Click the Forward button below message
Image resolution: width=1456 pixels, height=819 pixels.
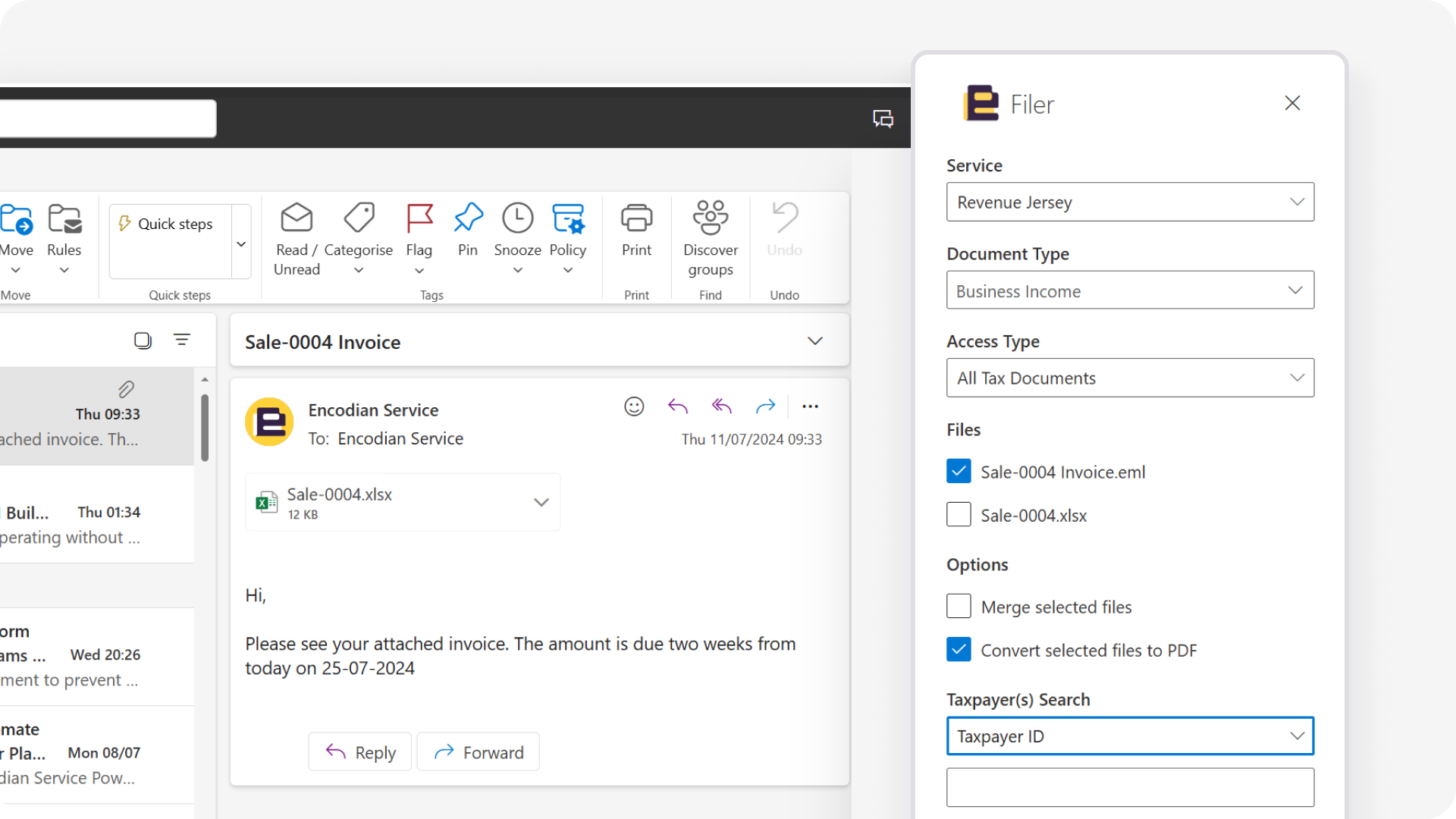click(479, 752)
